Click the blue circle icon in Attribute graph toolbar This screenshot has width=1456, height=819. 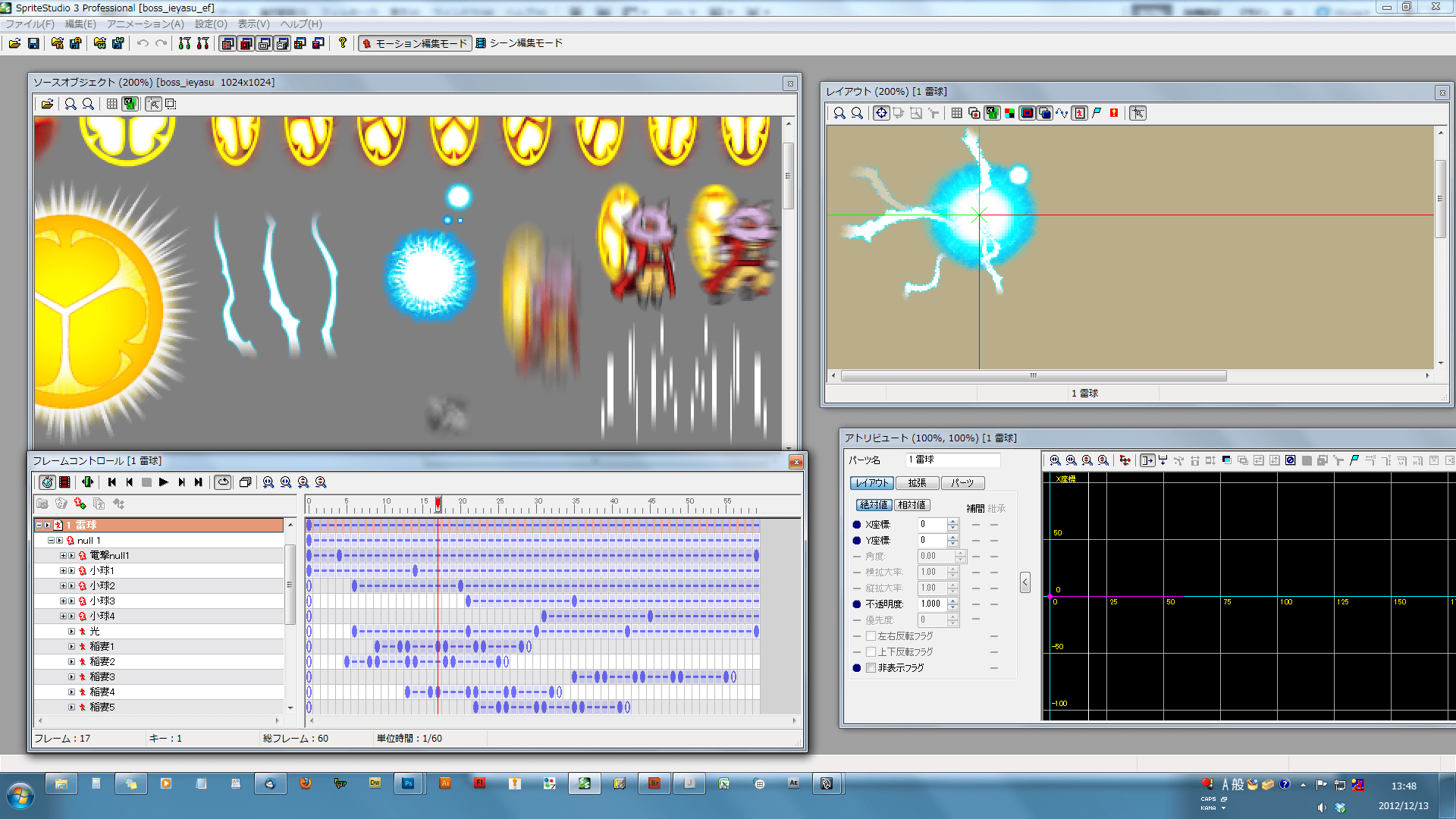1290,460
